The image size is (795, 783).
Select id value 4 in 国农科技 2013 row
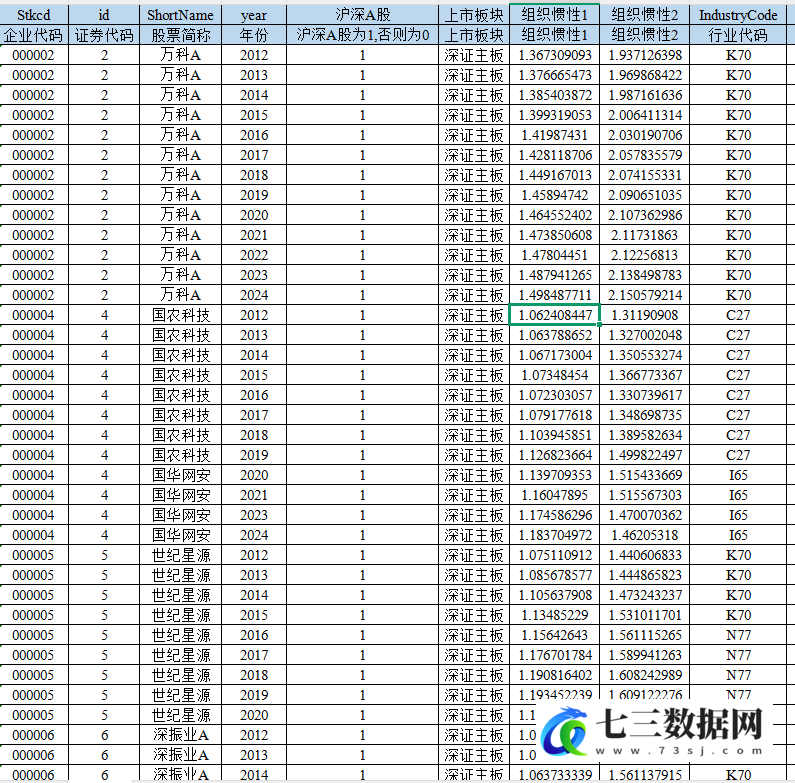tap(104, 335)
